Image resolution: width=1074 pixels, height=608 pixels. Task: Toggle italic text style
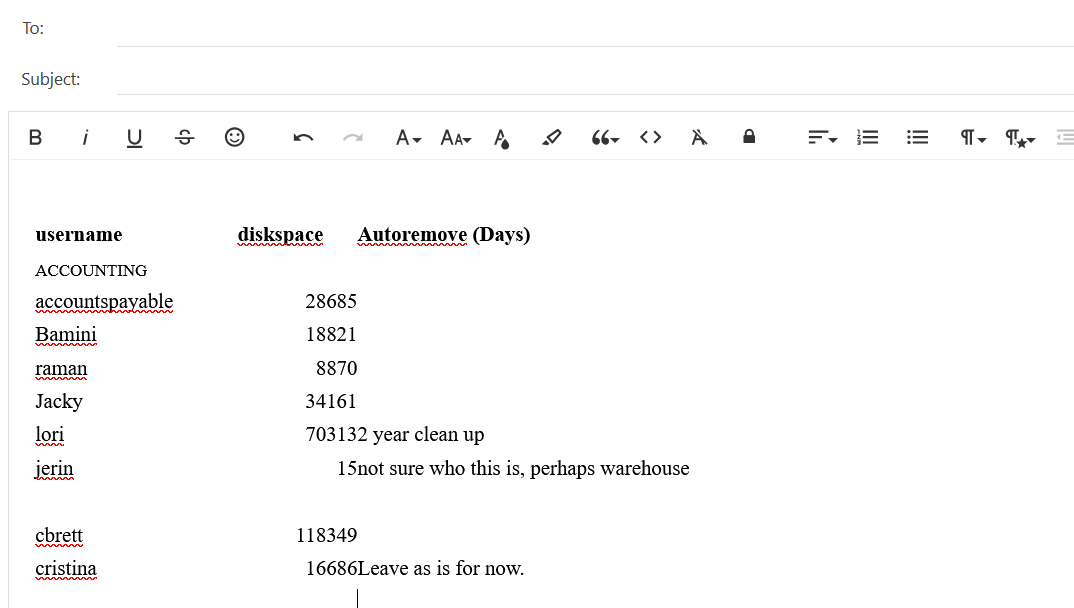[x=85, y=137]
